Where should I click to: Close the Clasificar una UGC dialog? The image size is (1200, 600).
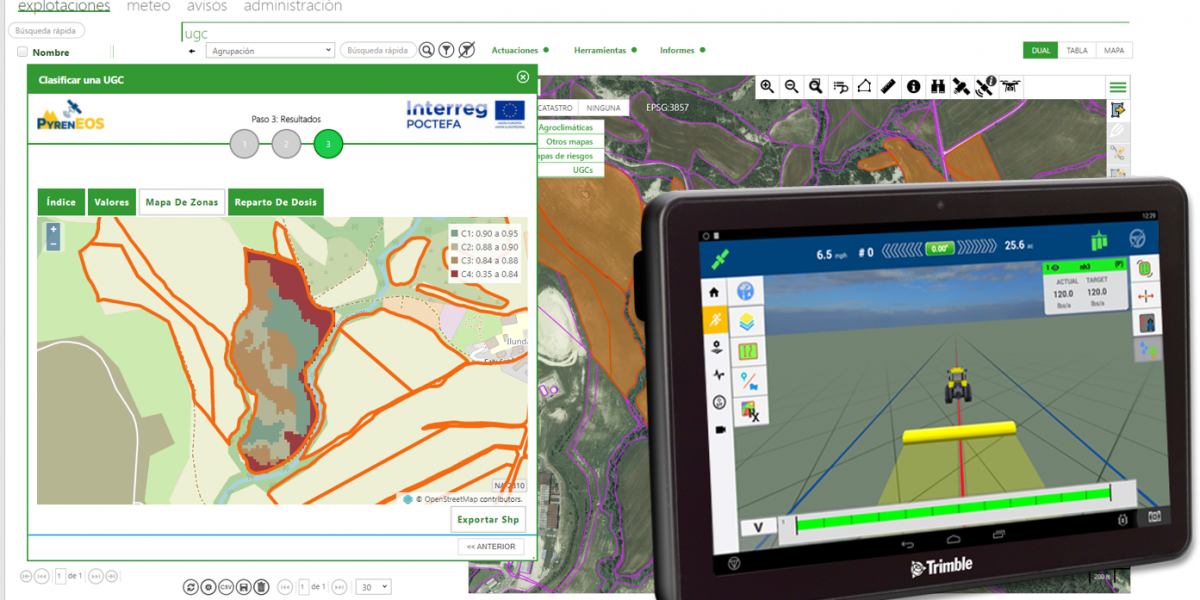(x=523, y=78)
